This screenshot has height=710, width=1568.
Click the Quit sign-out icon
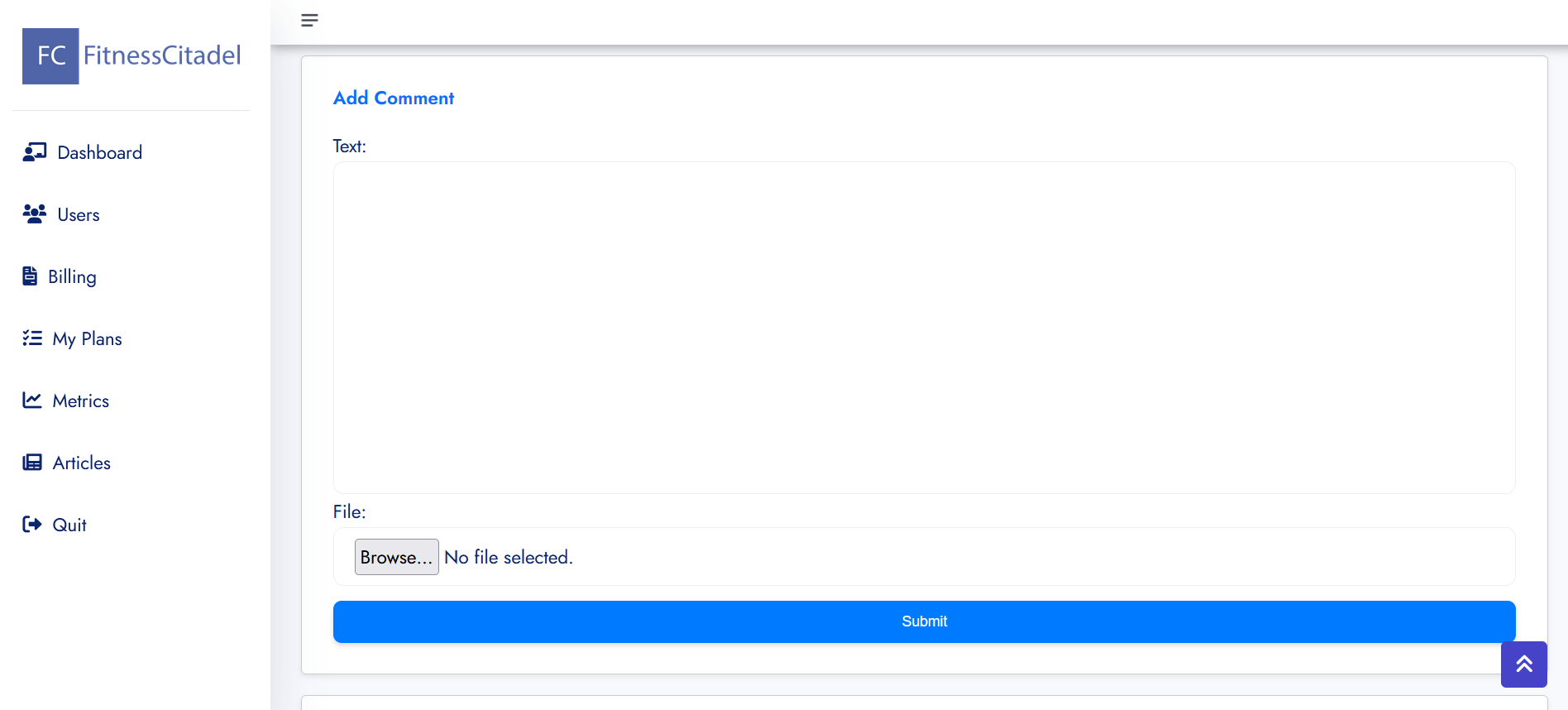point(32,525)
